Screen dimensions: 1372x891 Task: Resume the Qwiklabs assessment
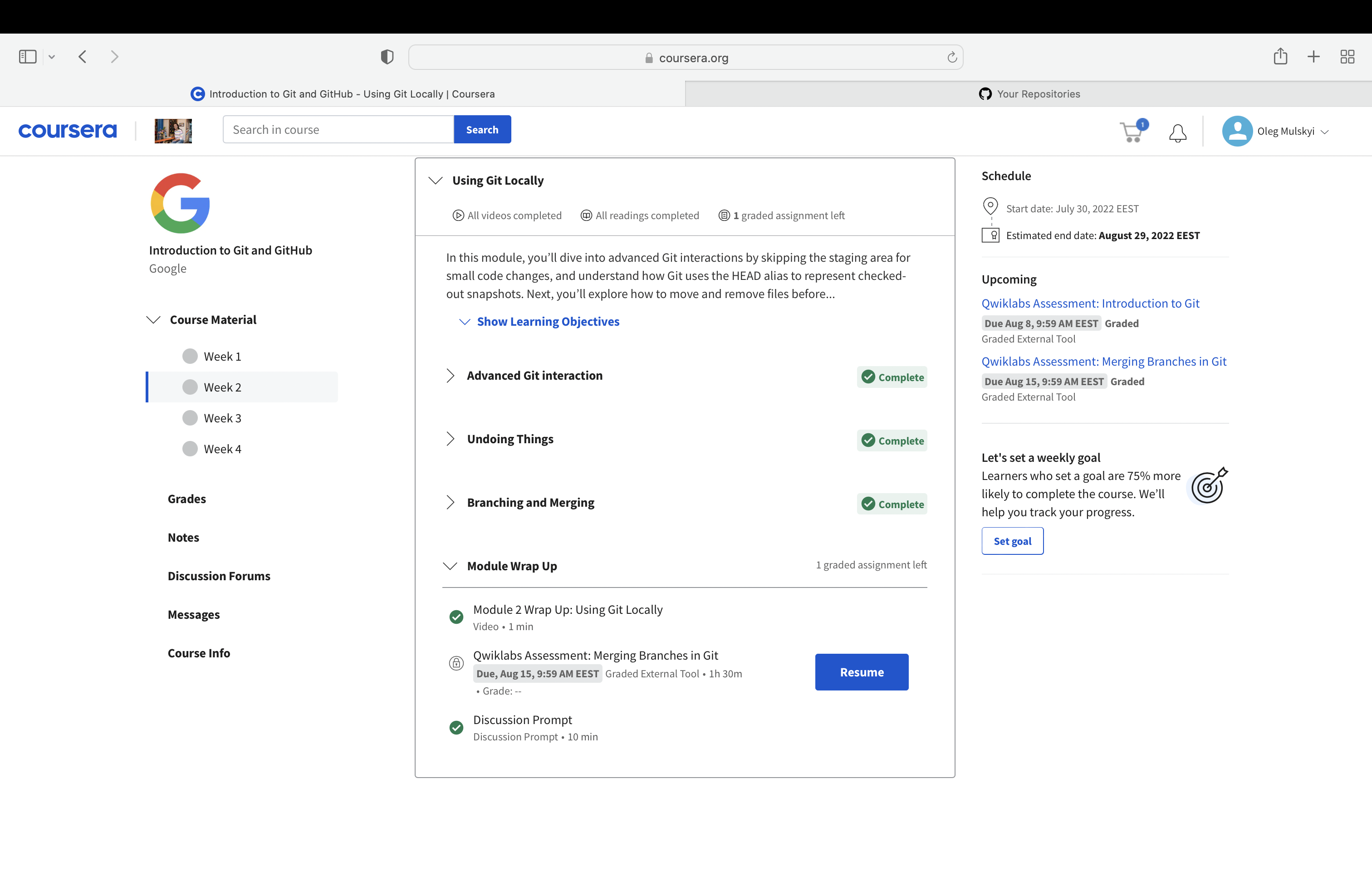click(861, 672)
